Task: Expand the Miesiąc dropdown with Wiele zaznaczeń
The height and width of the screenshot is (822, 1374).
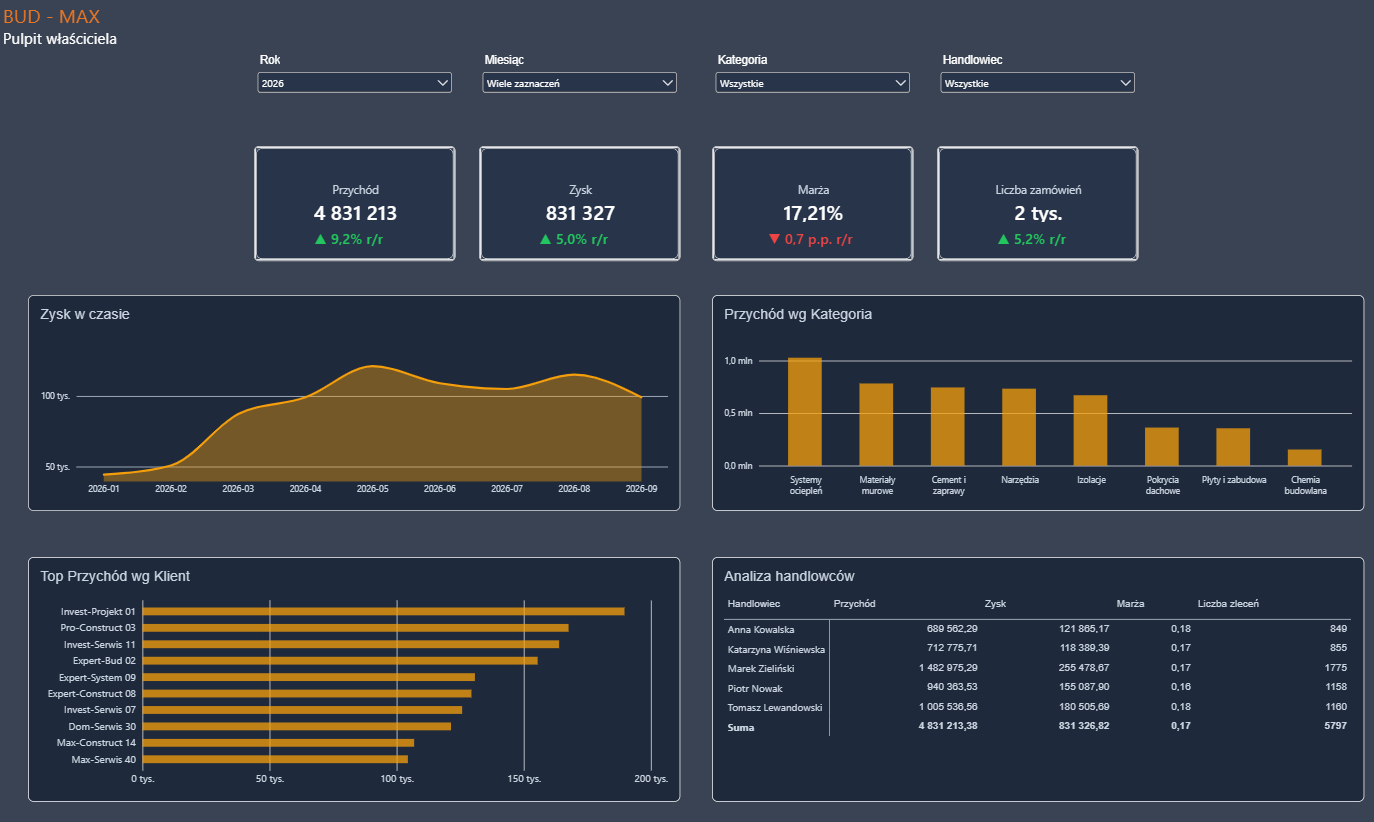Action: click(579, 83)
